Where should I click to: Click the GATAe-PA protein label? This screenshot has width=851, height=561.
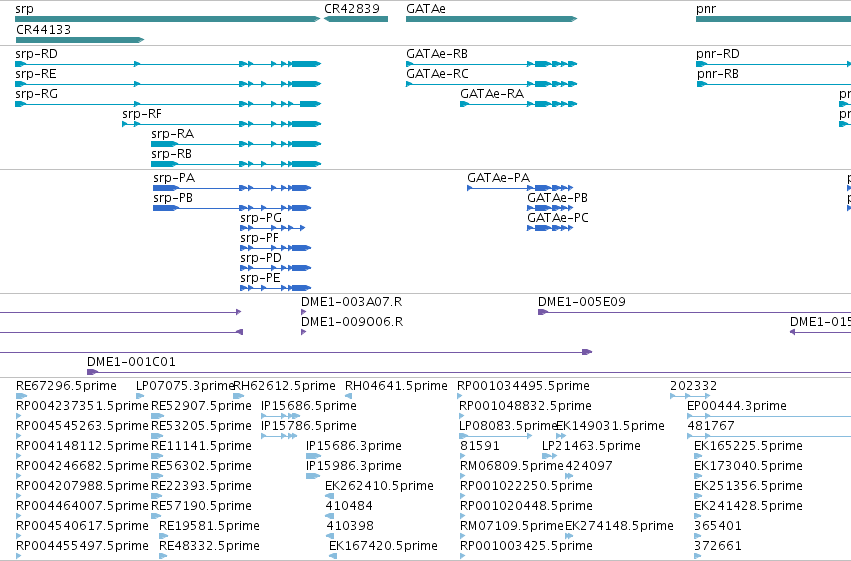[x=499, y=178]
